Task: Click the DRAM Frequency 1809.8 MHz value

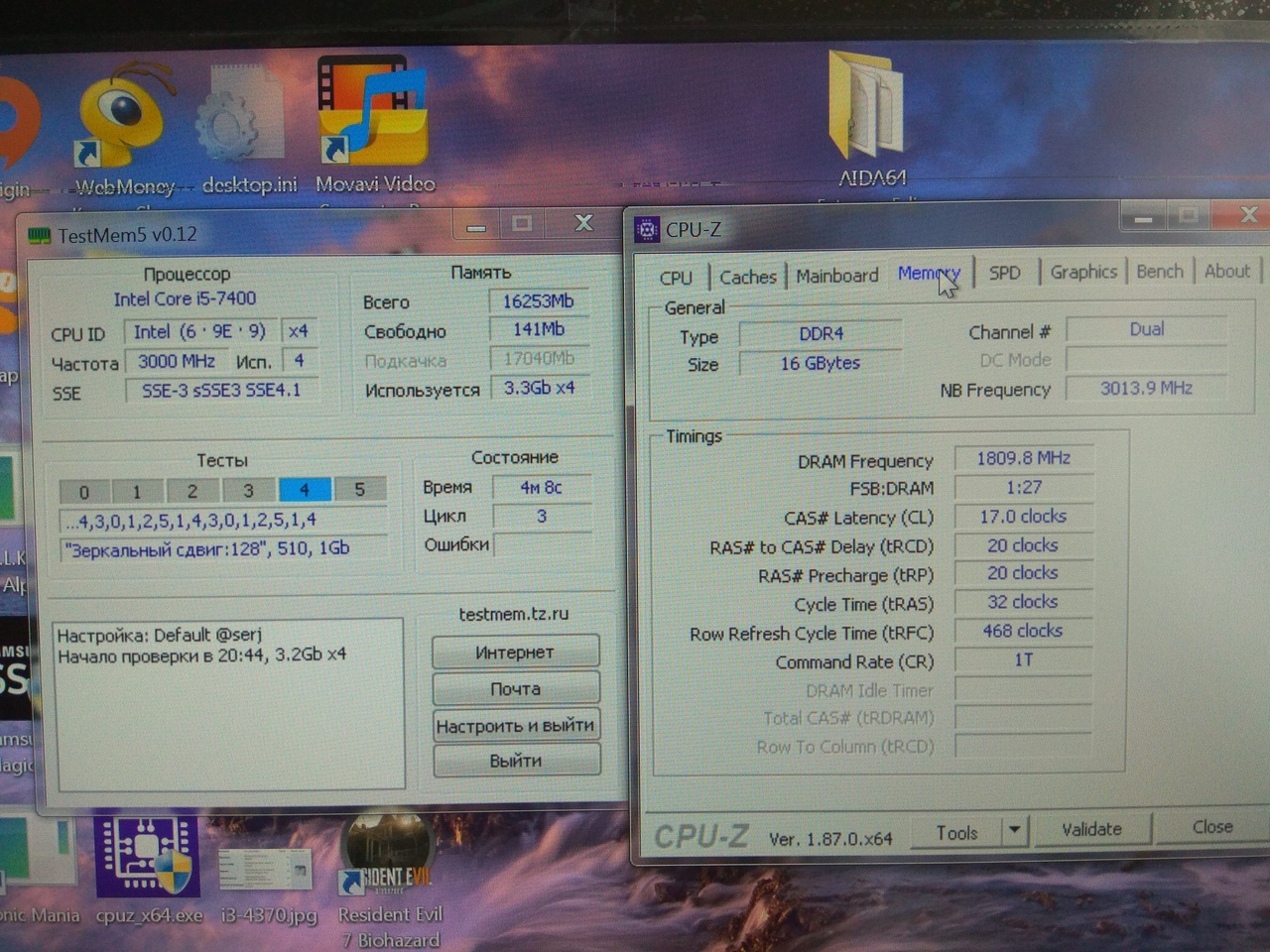Action: [x=1023, y=458]
